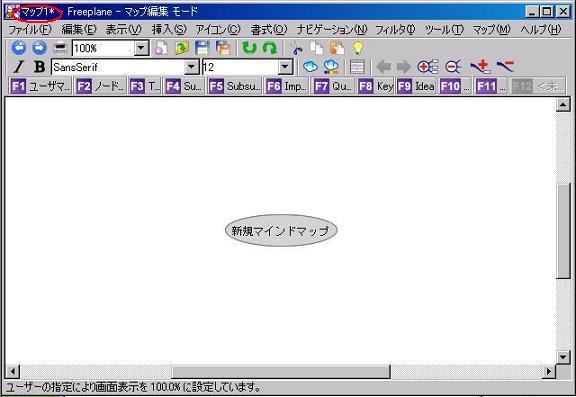The image size is (576, 397).
Task: Maximize the Freeplane window
Action: [x=547, y=12]
